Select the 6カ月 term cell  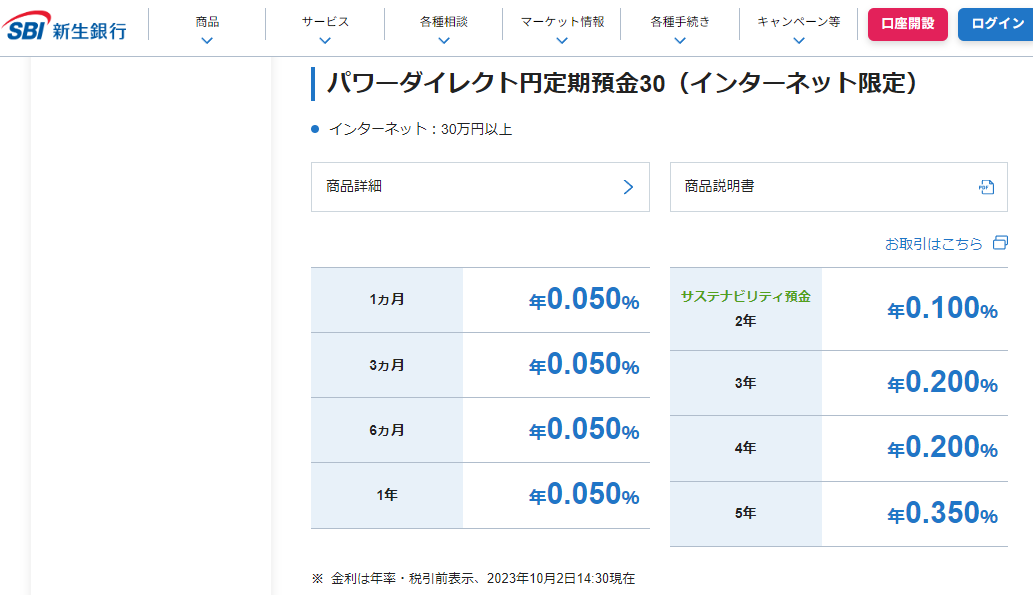pos(387,430)
